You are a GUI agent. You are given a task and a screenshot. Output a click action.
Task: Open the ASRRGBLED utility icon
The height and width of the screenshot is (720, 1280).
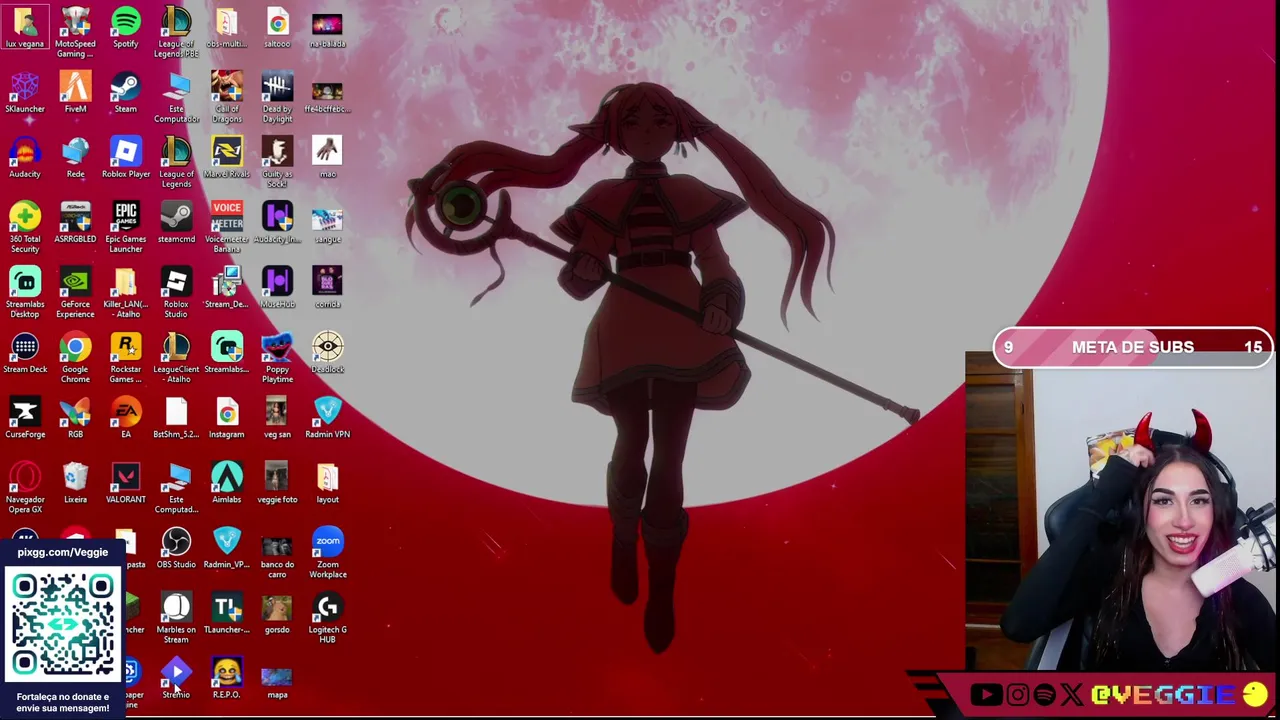[75, 223]
